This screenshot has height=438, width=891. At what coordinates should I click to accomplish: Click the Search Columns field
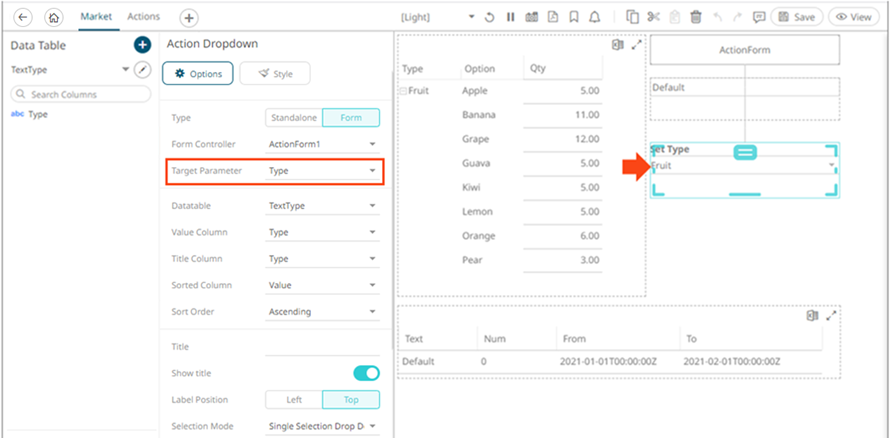coord(76,94)
